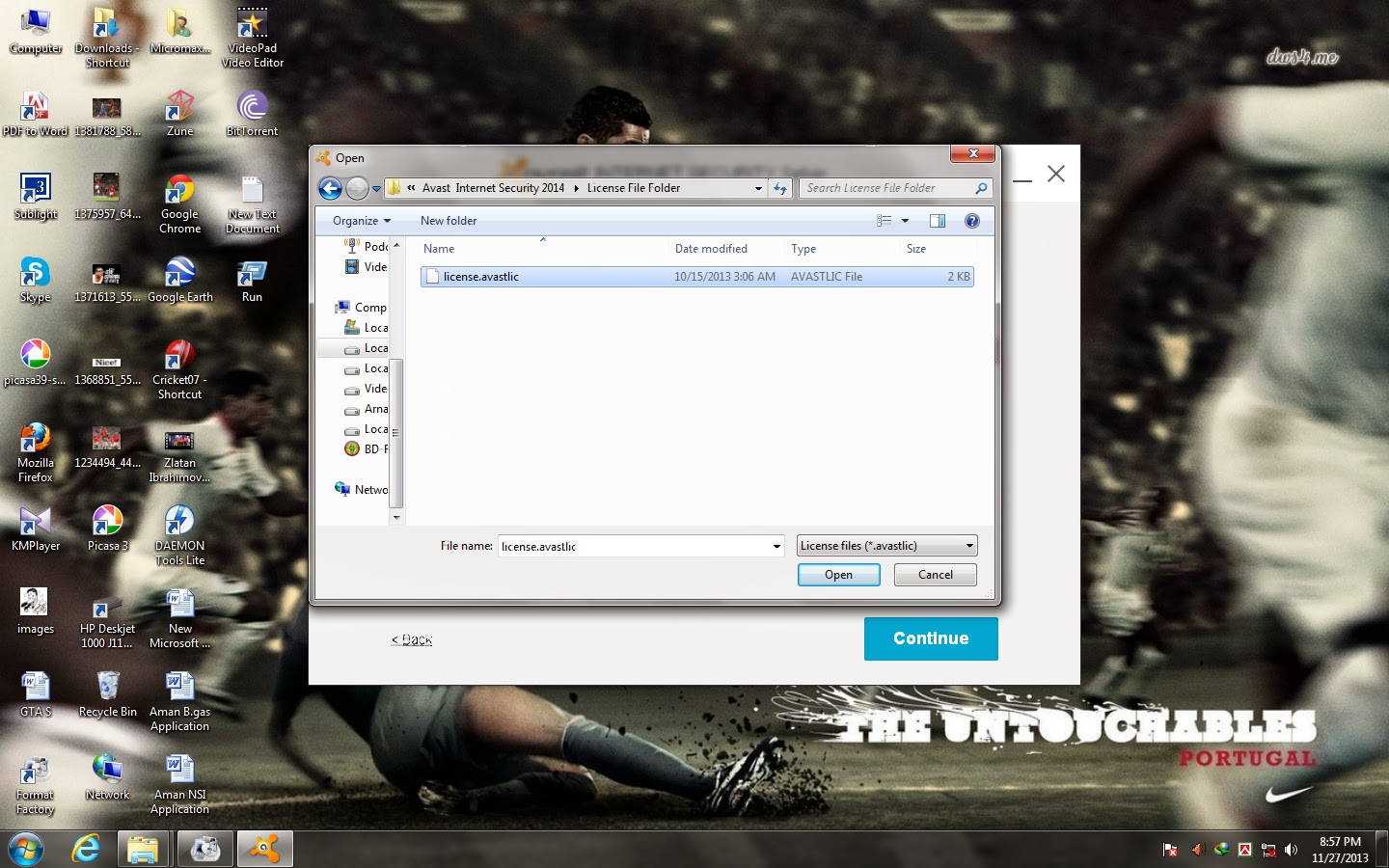Select the Format Factory desktop icon

click(x=35, y=784)
